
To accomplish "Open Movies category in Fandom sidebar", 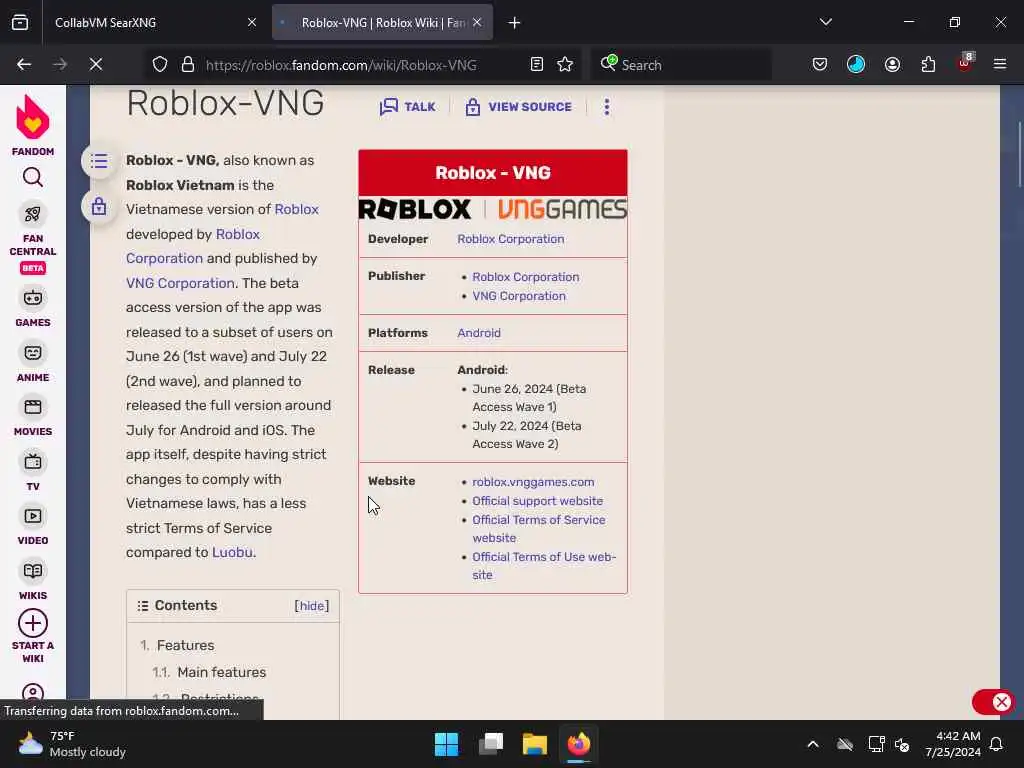I will coord(33,417).
